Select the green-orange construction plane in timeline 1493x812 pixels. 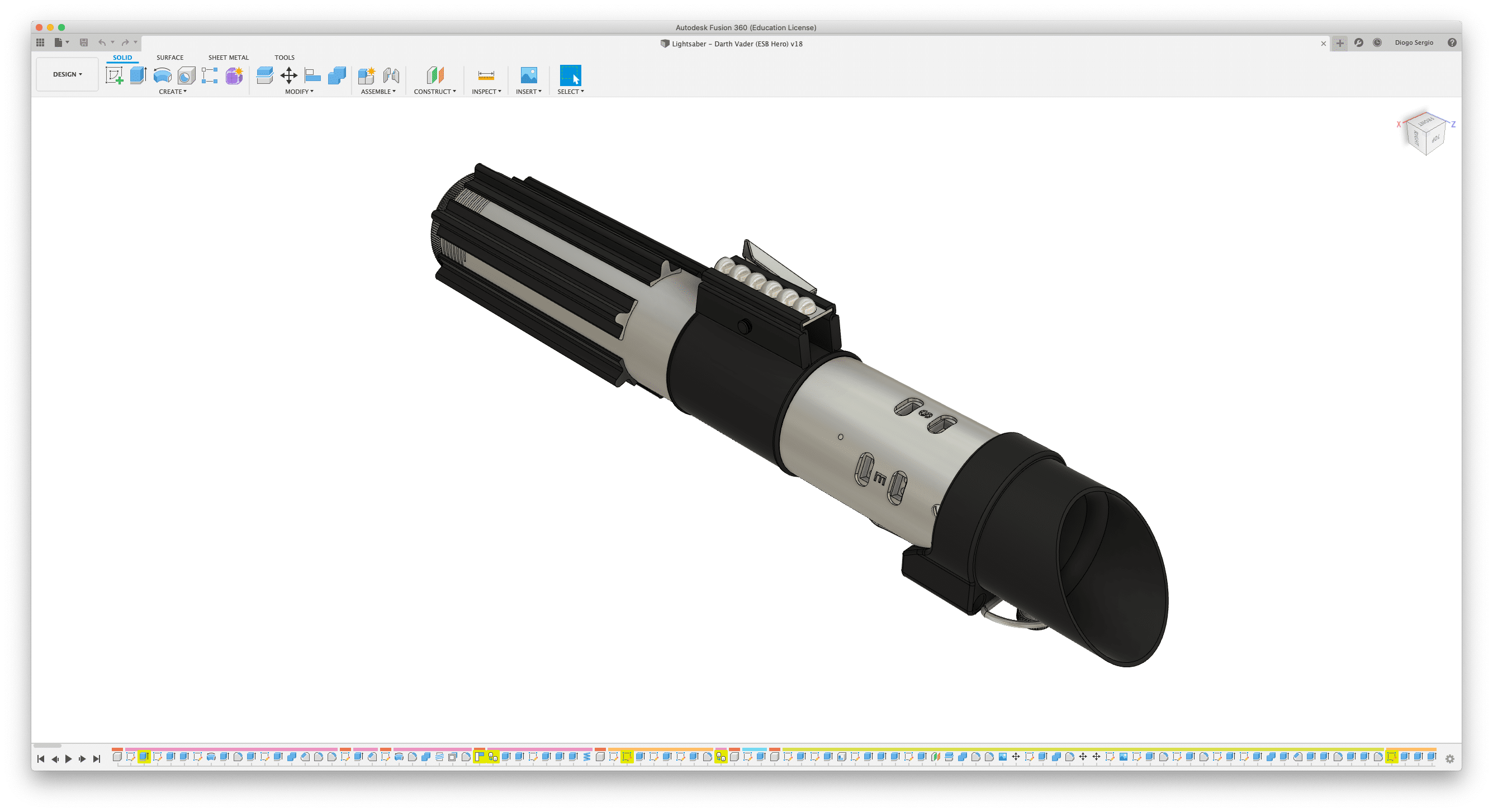click(936, 756)
